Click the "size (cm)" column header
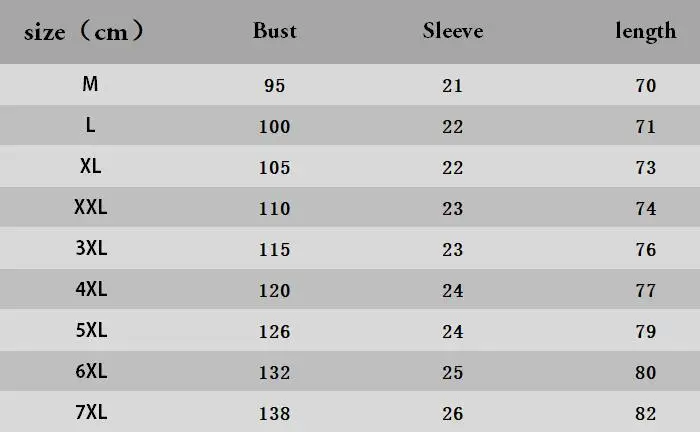The width and height of the screenshot is (700, 432). (x=85, y=32)
